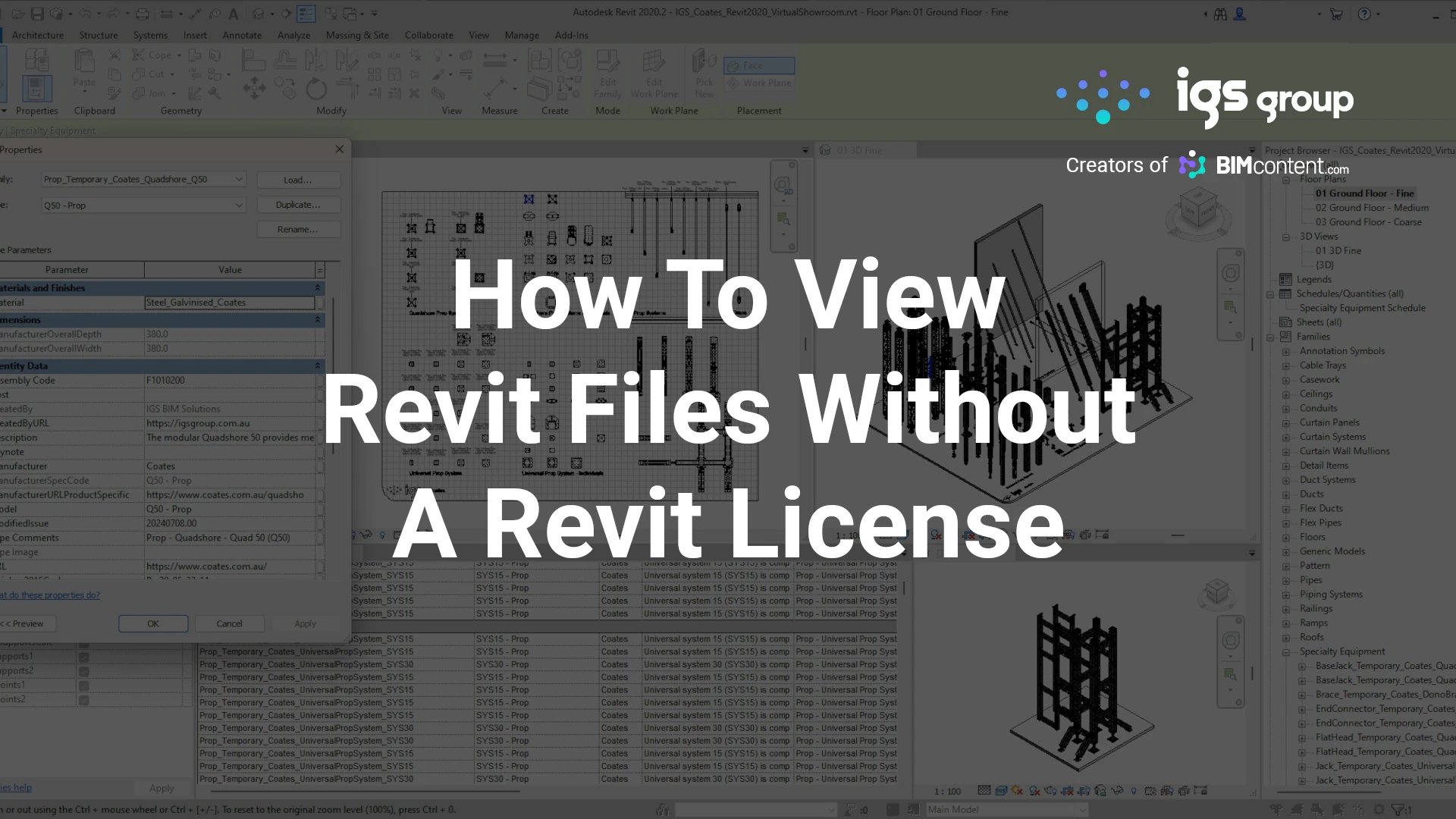This screenshot has width=1456, height=819.
Task: Click the user sign-in icon in title bar
Action: point(1240,14)
